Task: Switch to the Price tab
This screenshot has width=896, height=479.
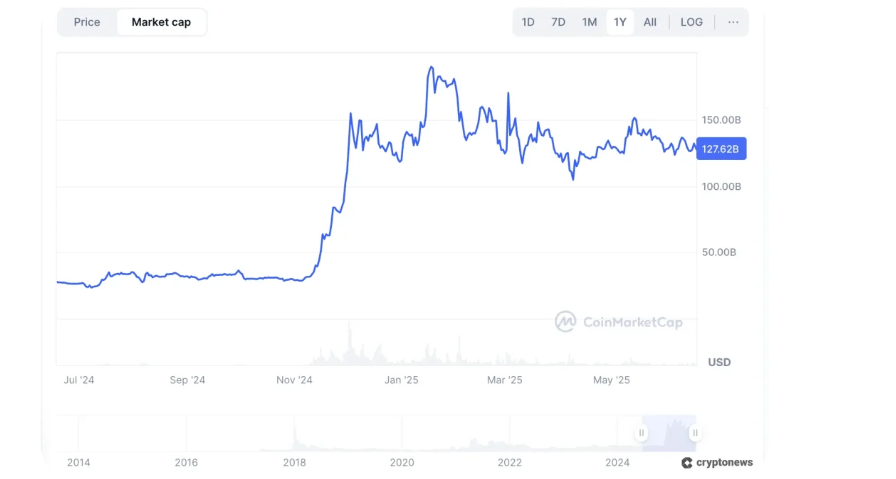Action: coord(87,22)
